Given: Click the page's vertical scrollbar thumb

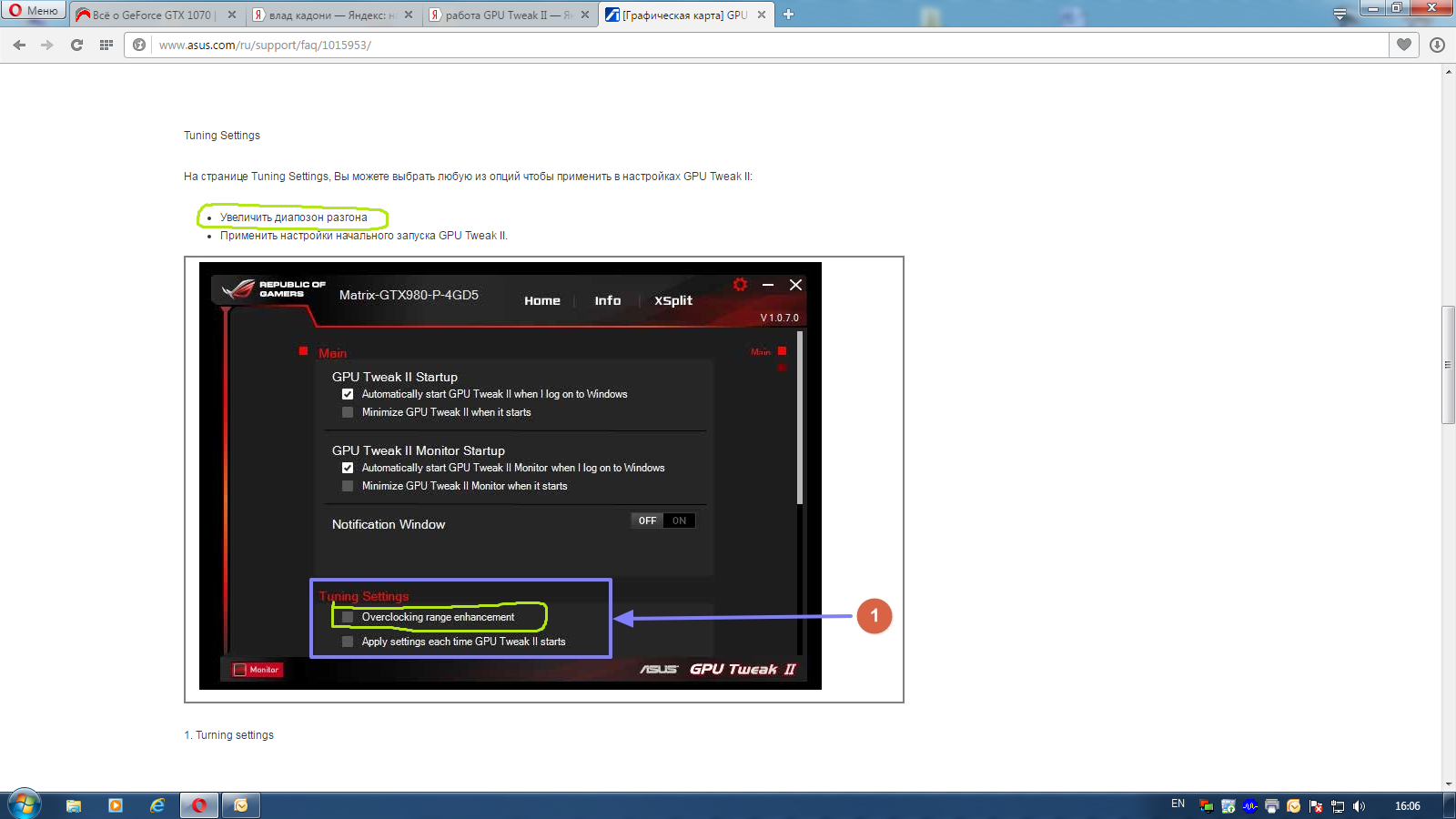Looking at the screenshot, I should point(1448,365).
